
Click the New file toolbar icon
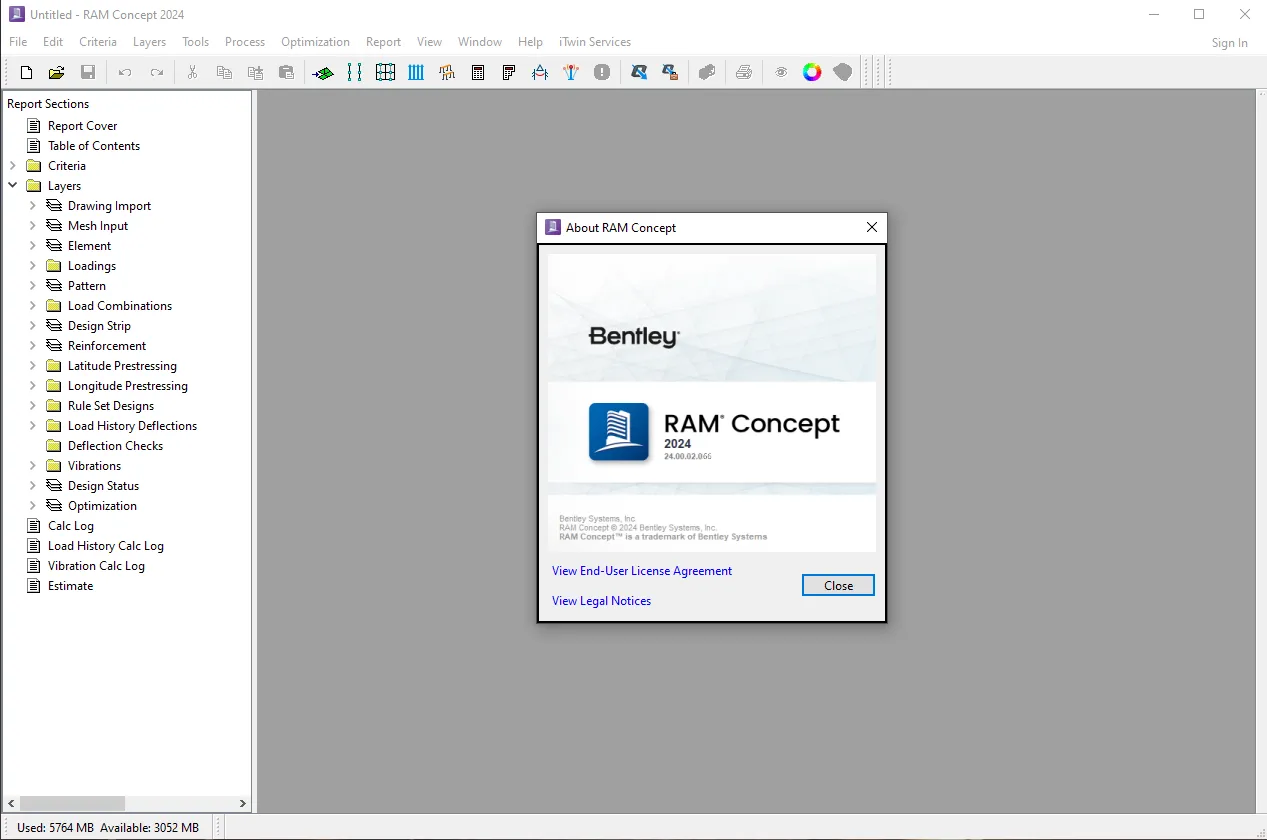[x=27, y=72]
